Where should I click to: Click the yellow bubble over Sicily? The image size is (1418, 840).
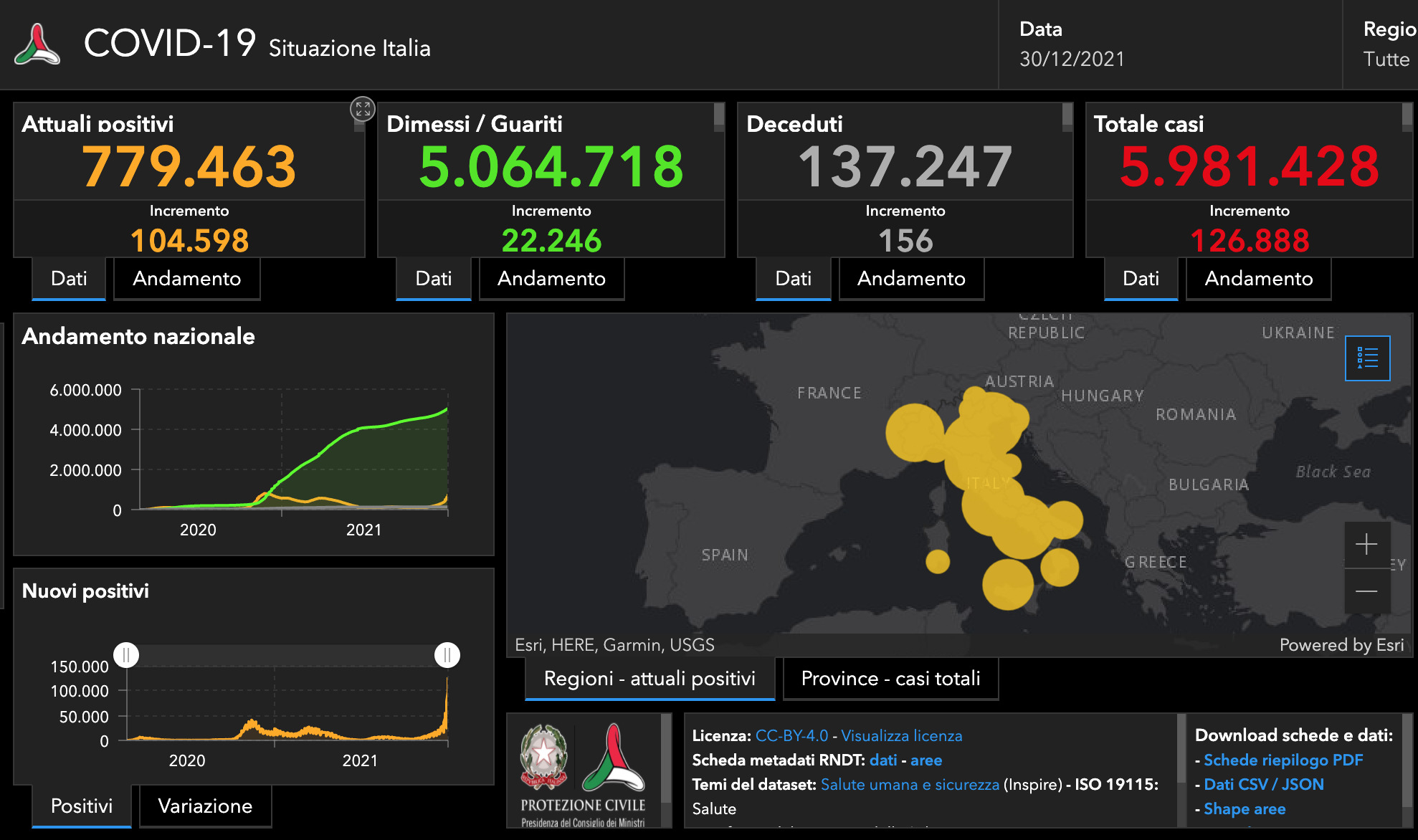pyautogui.click(x=1007, y=584)
